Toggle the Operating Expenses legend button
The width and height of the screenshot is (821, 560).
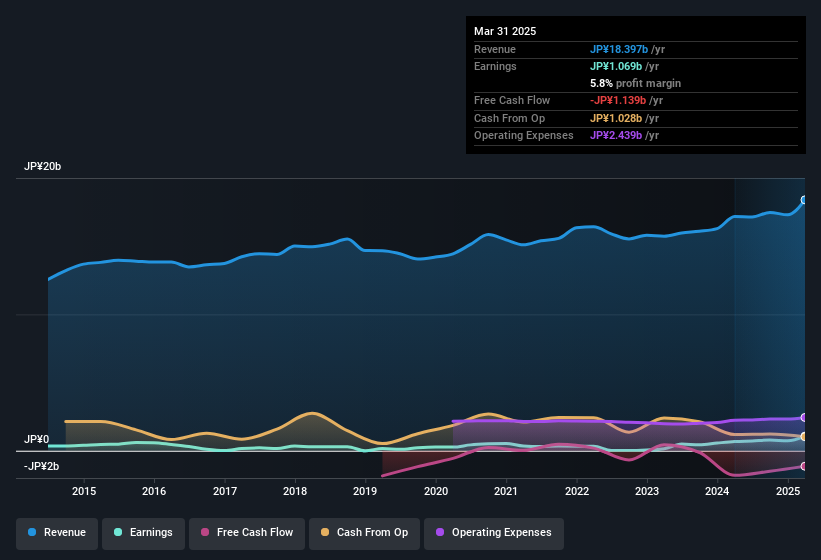pyautogui.click(x=494, y=533)
